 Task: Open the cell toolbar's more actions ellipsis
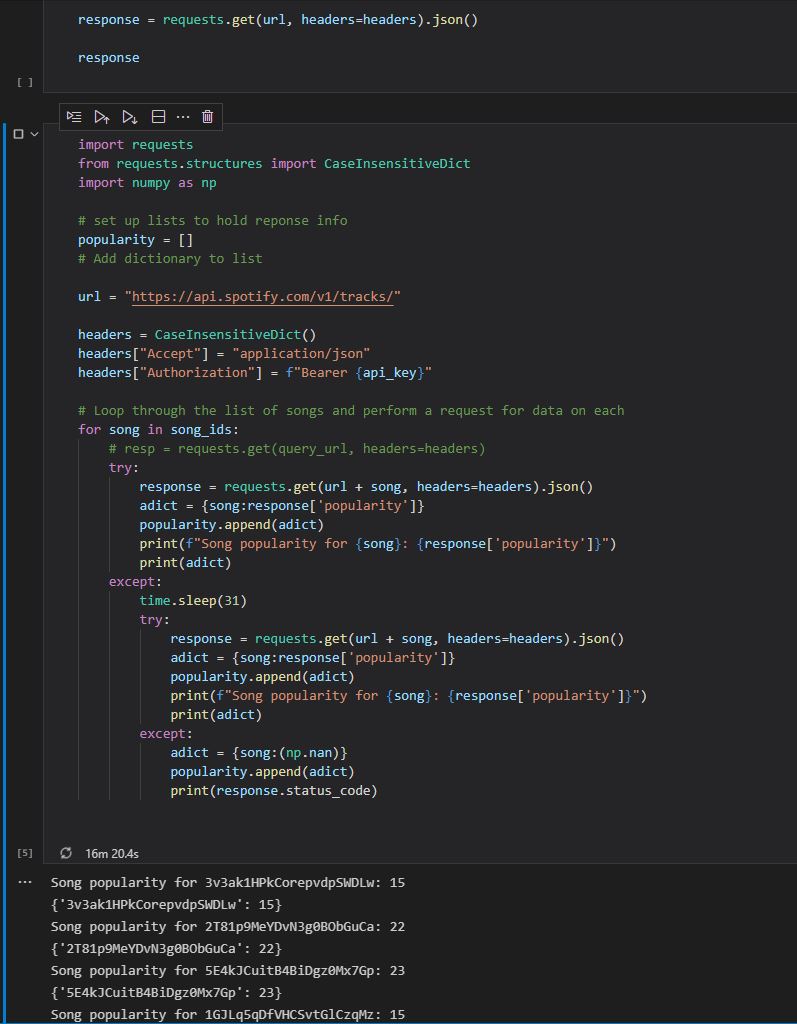coord(183,117)
